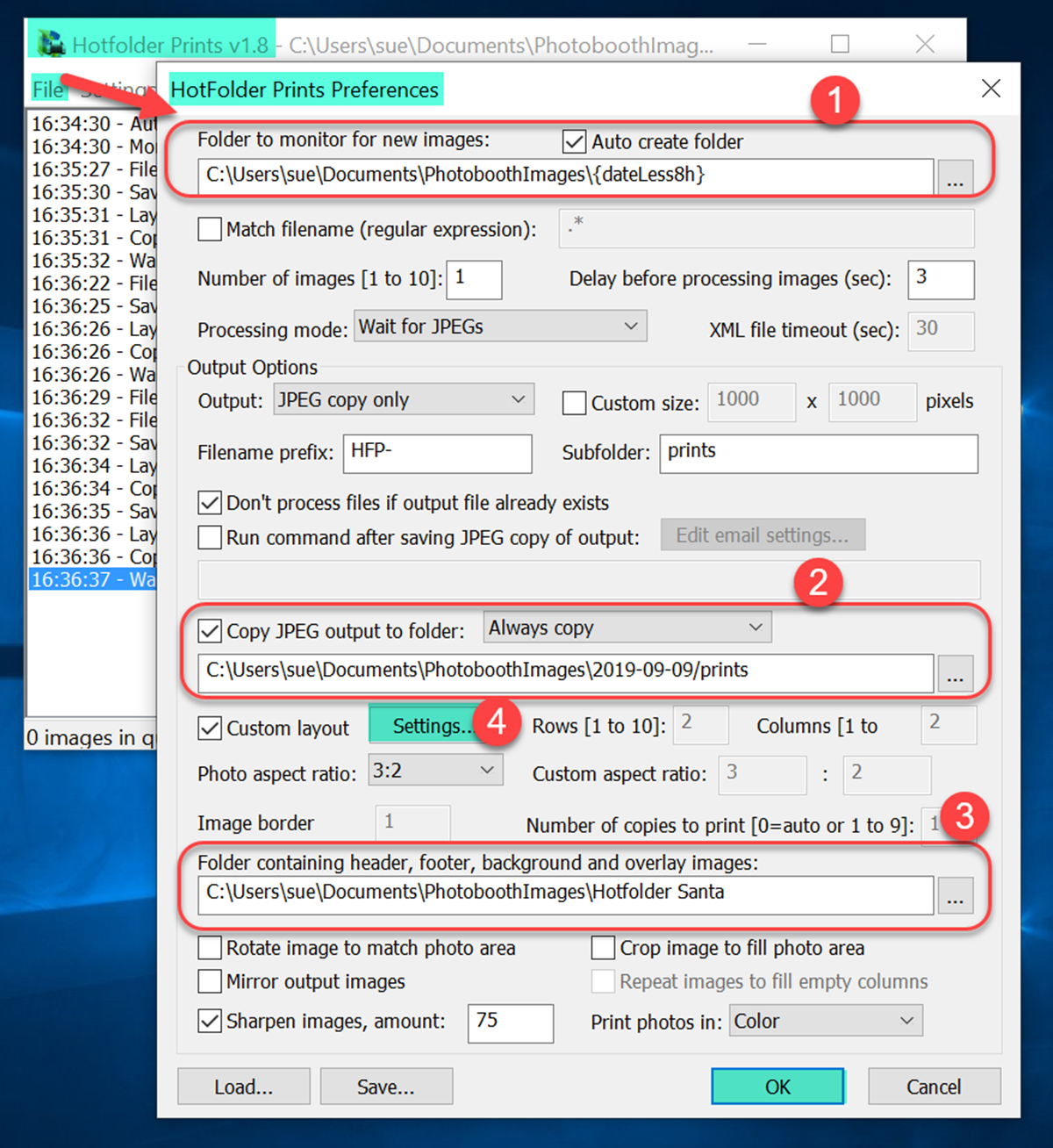The height and width of the screenshot is (1148, 1053).
Task: Enable Match filename regular expression
Action: 210,229
